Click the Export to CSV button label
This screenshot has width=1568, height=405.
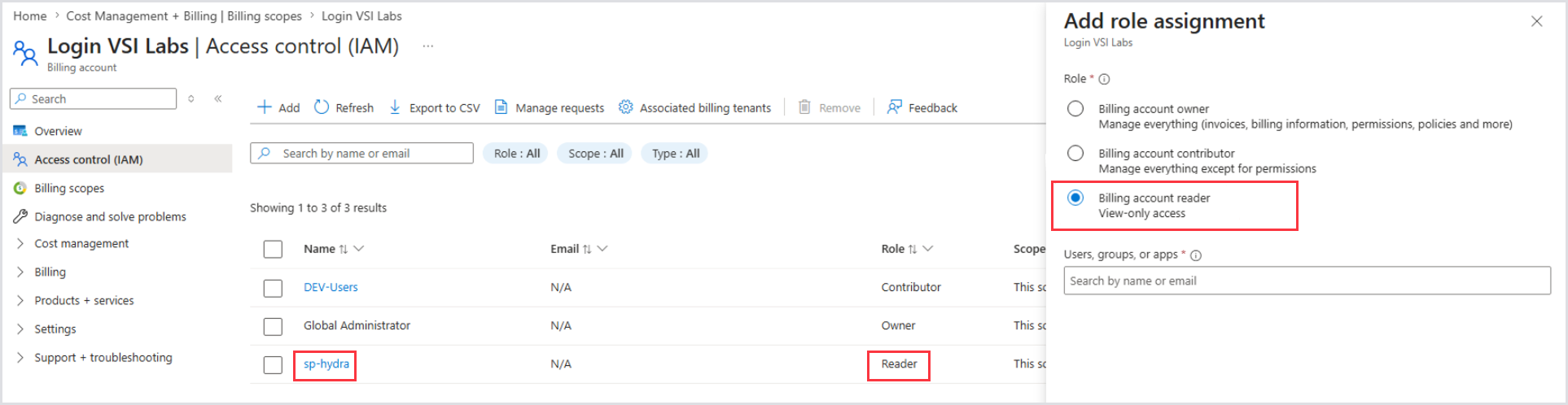tap(445, 108)
